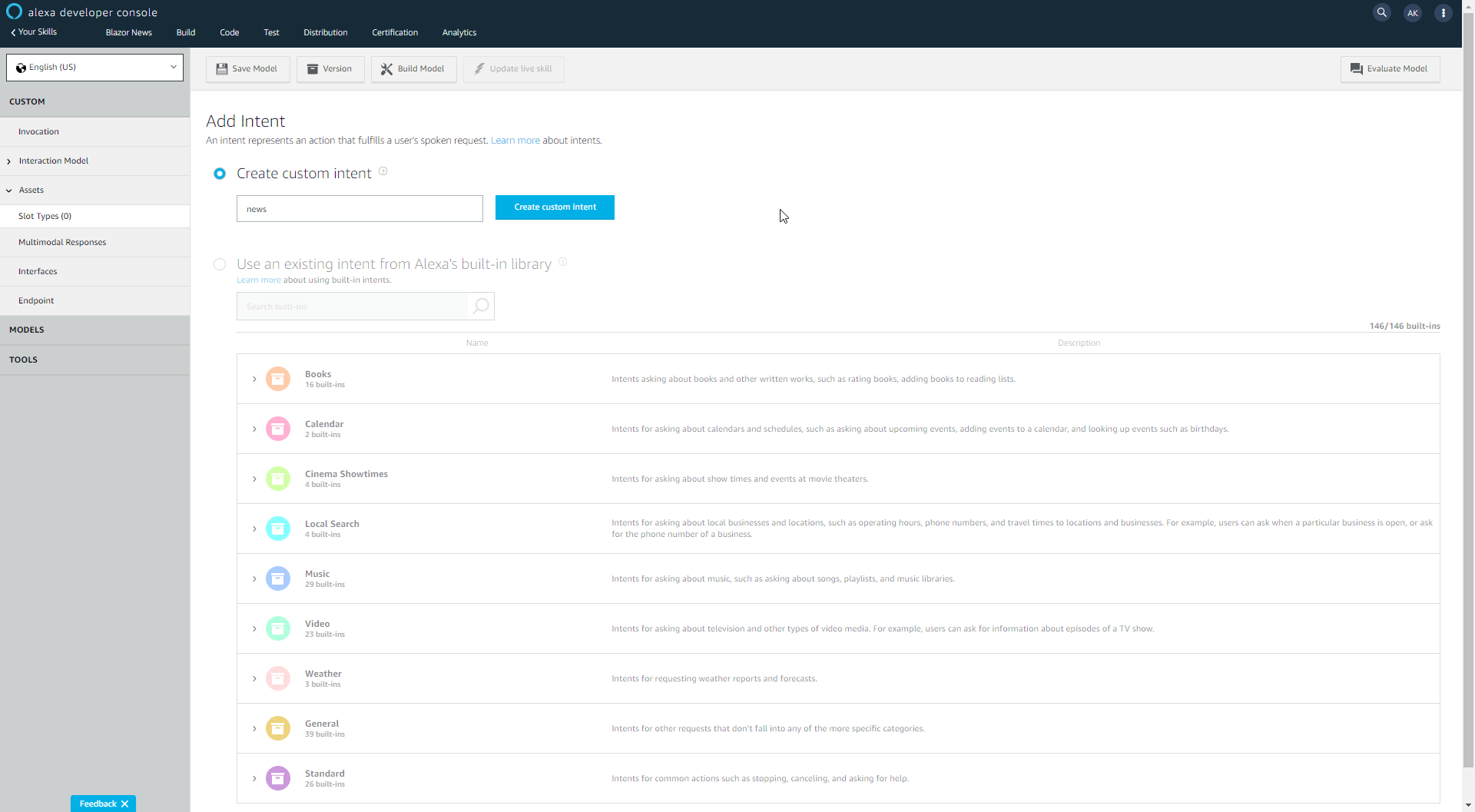
Task: Click the Weather category icon
Action: [x=278, y=678]
